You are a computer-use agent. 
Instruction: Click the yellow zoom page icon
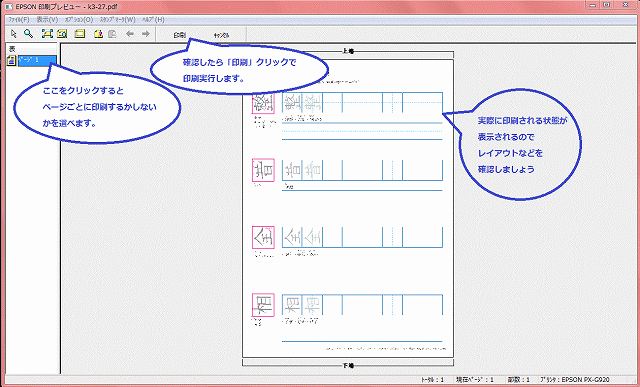[x=62, y=34]
